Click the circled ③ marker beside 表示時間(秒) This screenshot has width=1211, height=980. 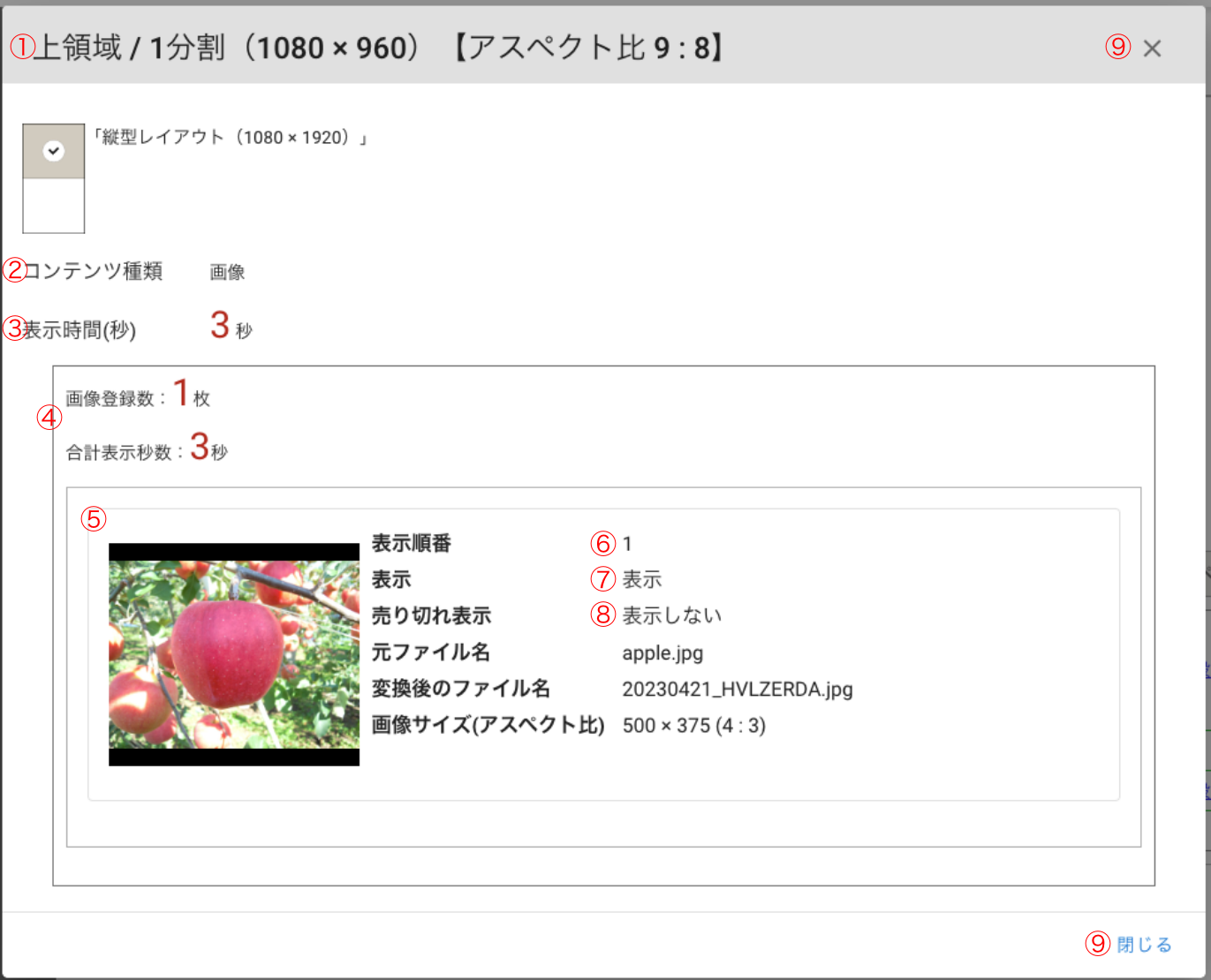coord(14,328)
